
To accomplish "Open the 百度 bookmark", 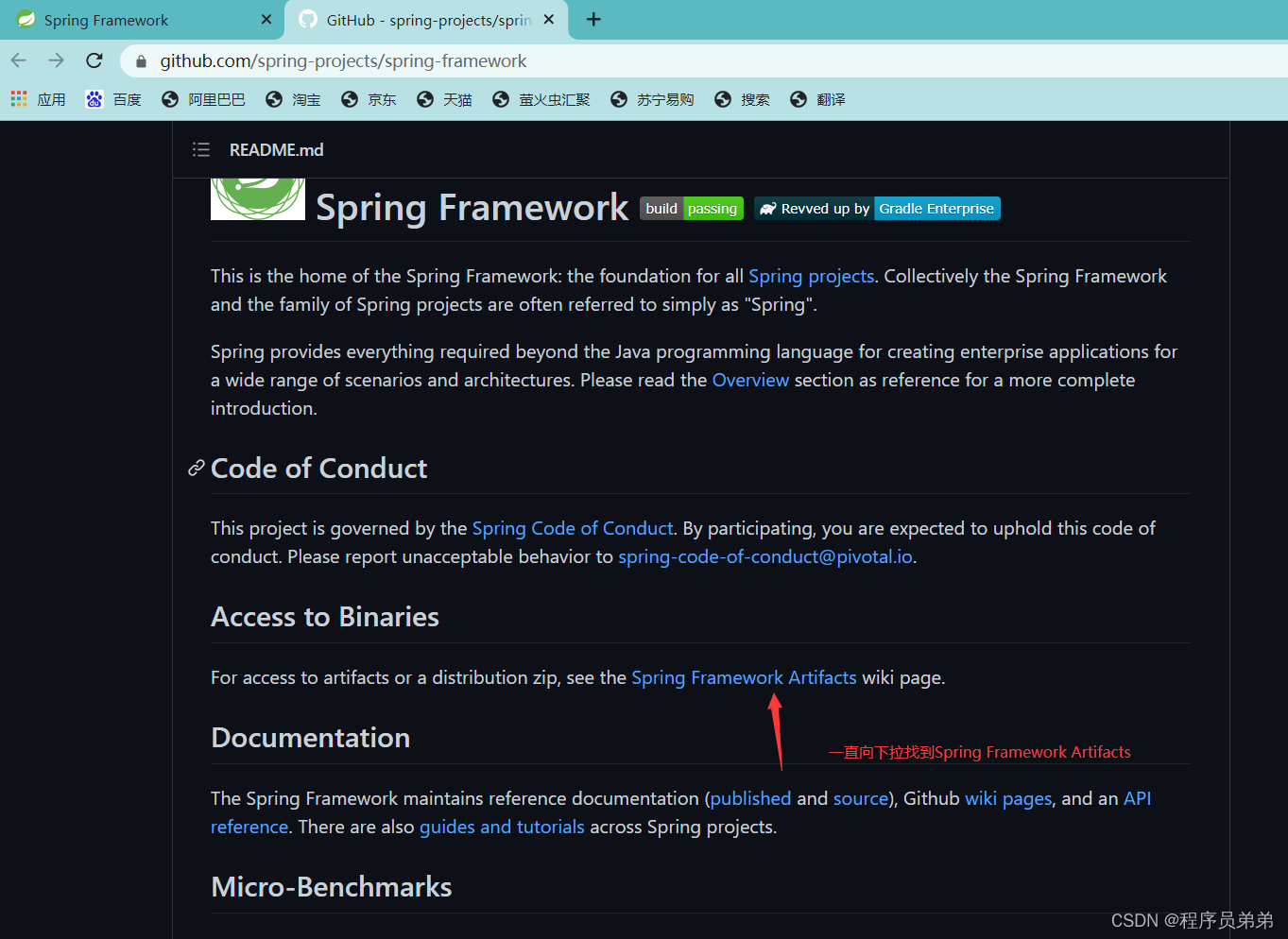I will [113, 99].
